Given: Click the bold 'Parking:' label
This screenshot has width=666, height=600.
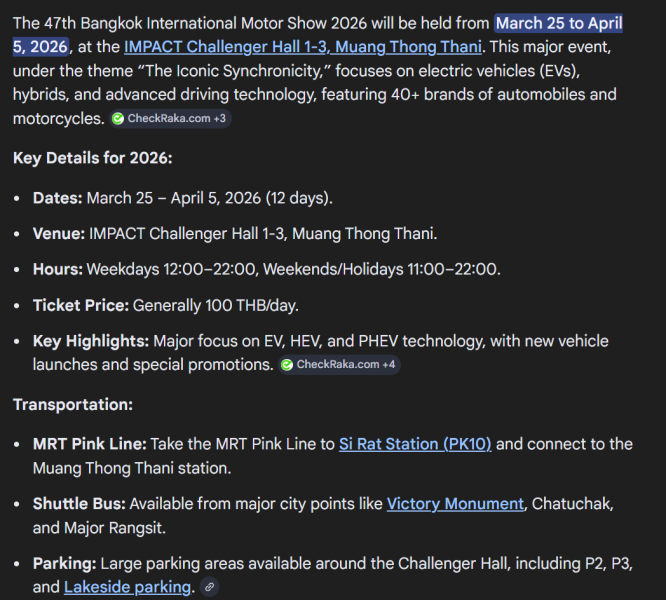Looking at the screenshot, I should tap(64, 563).
